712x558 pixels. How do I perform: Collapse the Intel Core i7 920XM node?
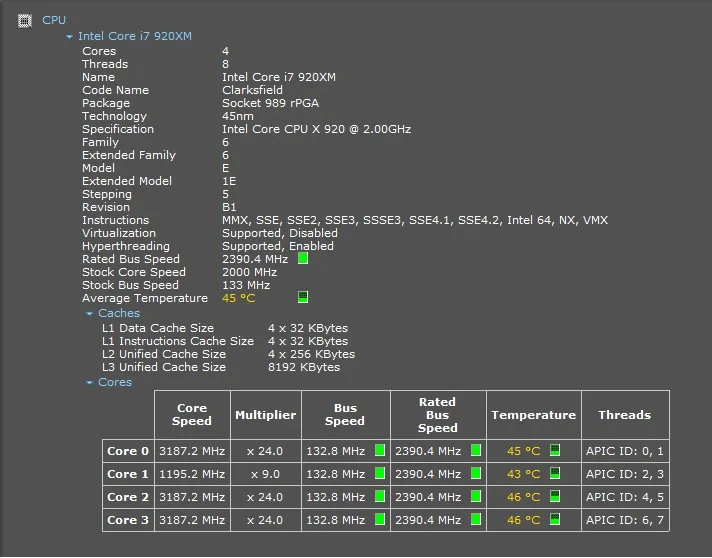[x=69, y=37]
